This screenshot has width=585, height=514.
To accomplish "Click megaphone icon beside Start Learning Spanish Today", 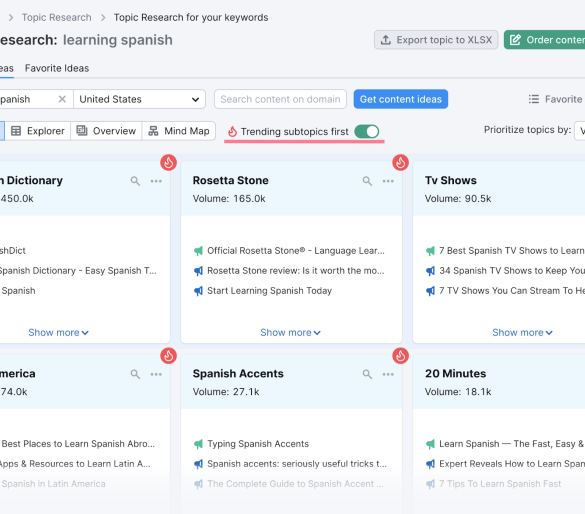I will click(198, 291).
